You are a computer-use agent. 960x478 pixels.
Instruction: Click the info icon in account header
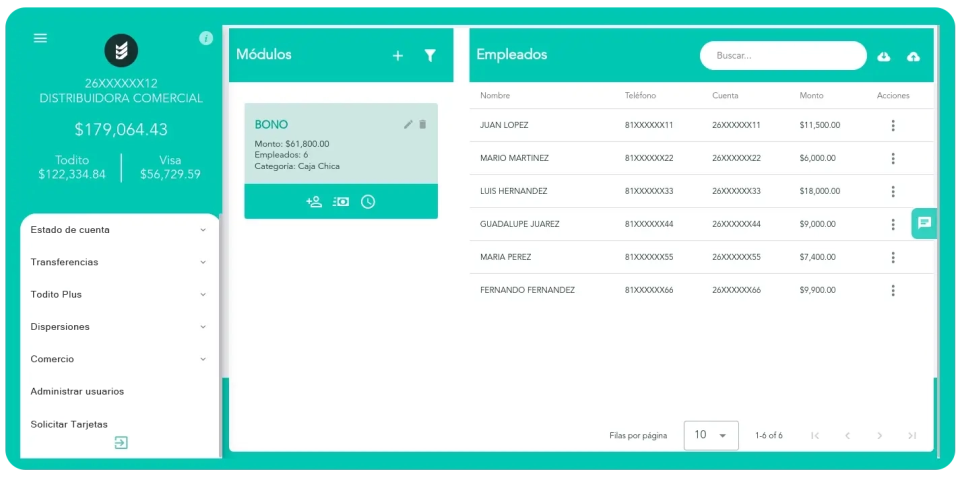click(x=206, y=38)
